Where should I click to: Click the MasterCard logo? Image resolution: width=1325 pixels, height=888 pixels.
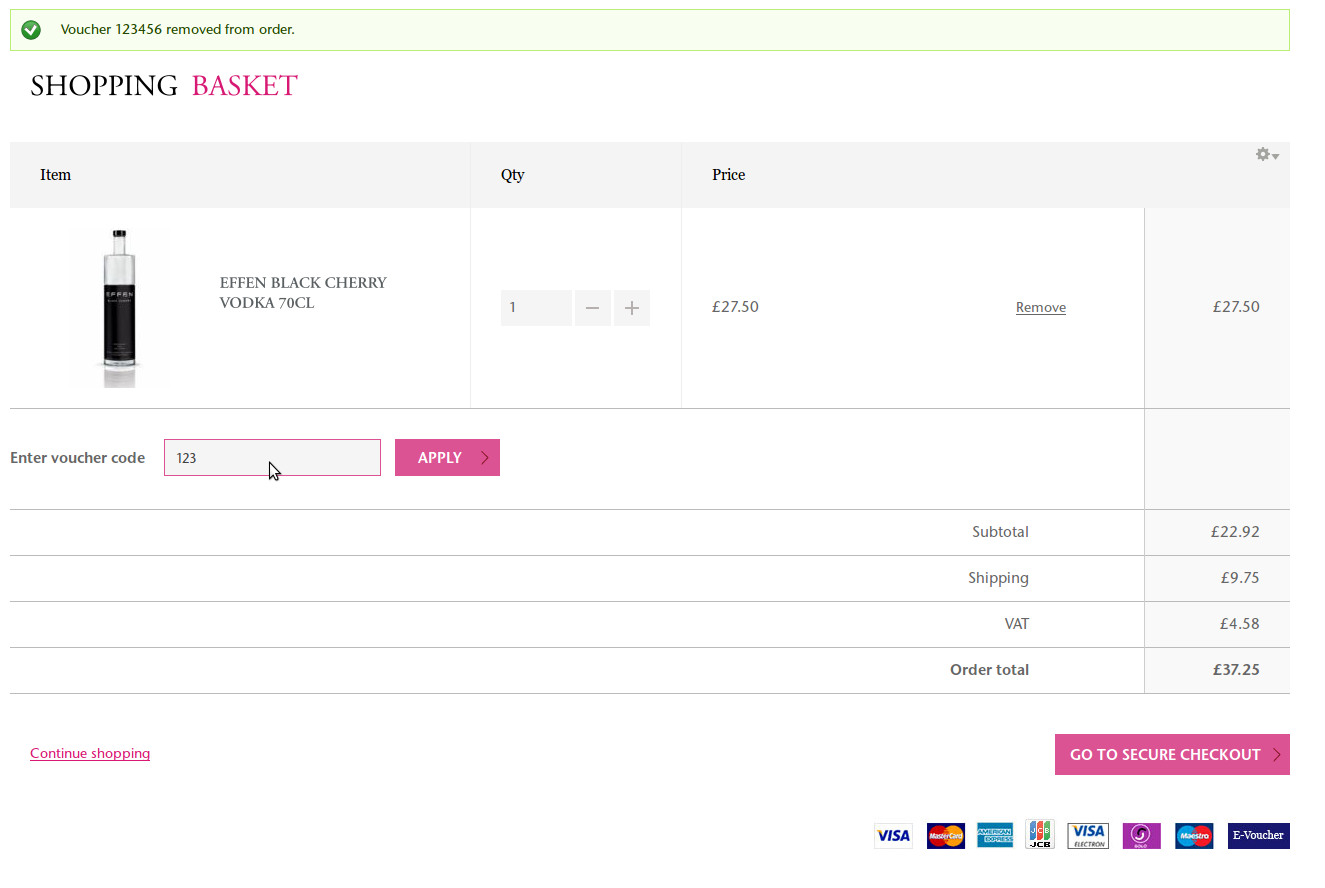[945, 836]
